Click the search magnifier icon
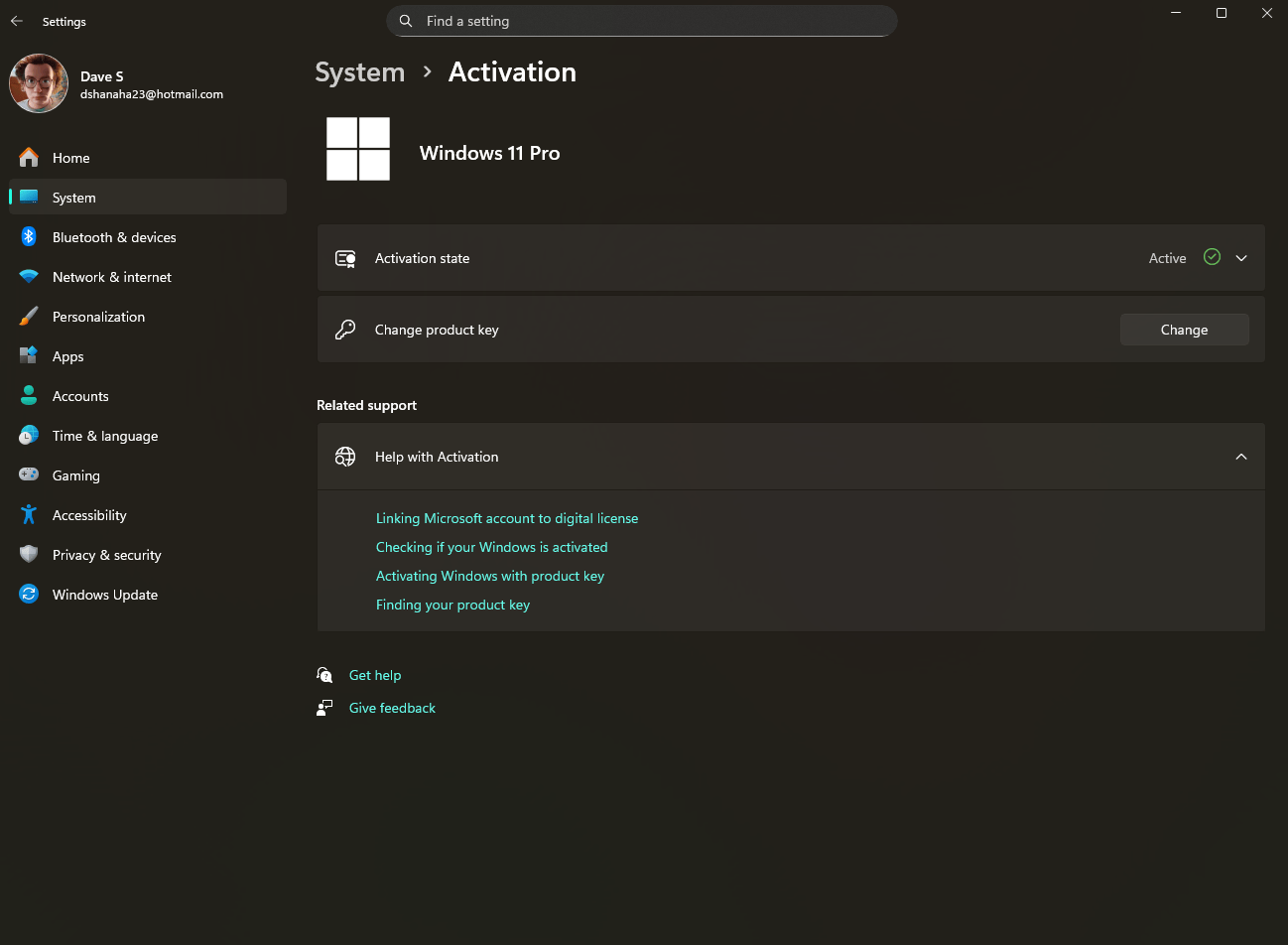Viewport: 1288px width, 945px height. (x=406, y=21)
